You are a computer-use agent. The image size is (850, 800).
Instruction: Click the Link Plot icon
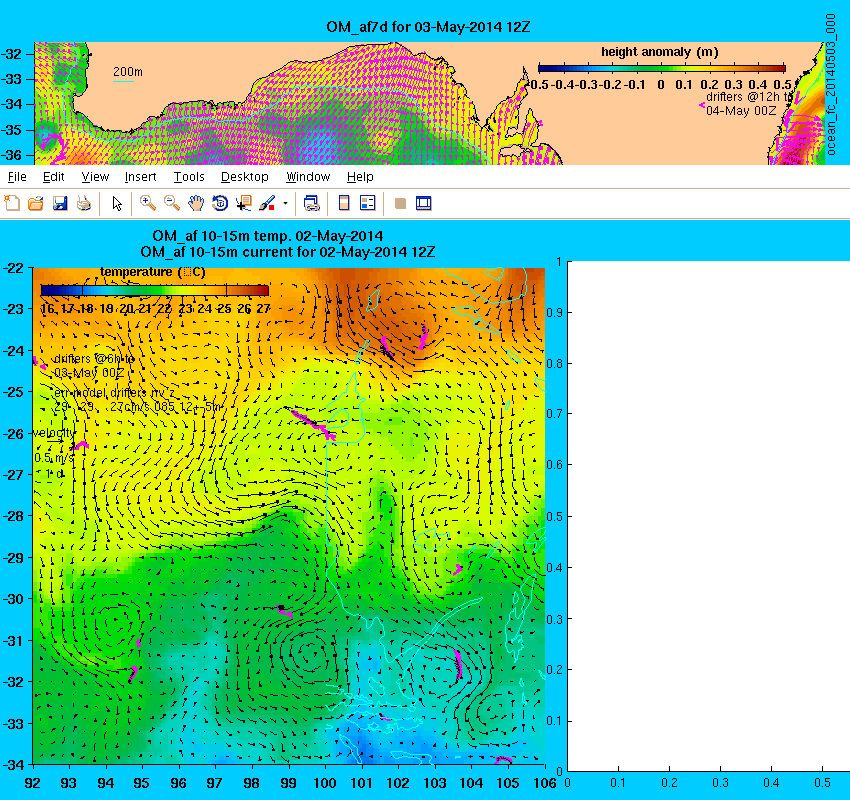311,203
